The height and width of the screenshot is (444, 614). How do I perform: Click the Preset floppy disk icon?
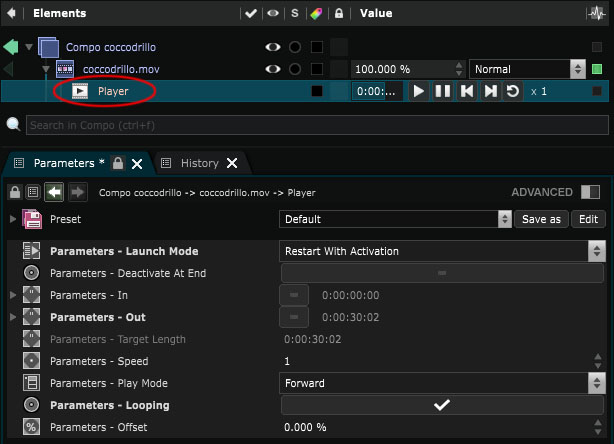coord(32,219)
